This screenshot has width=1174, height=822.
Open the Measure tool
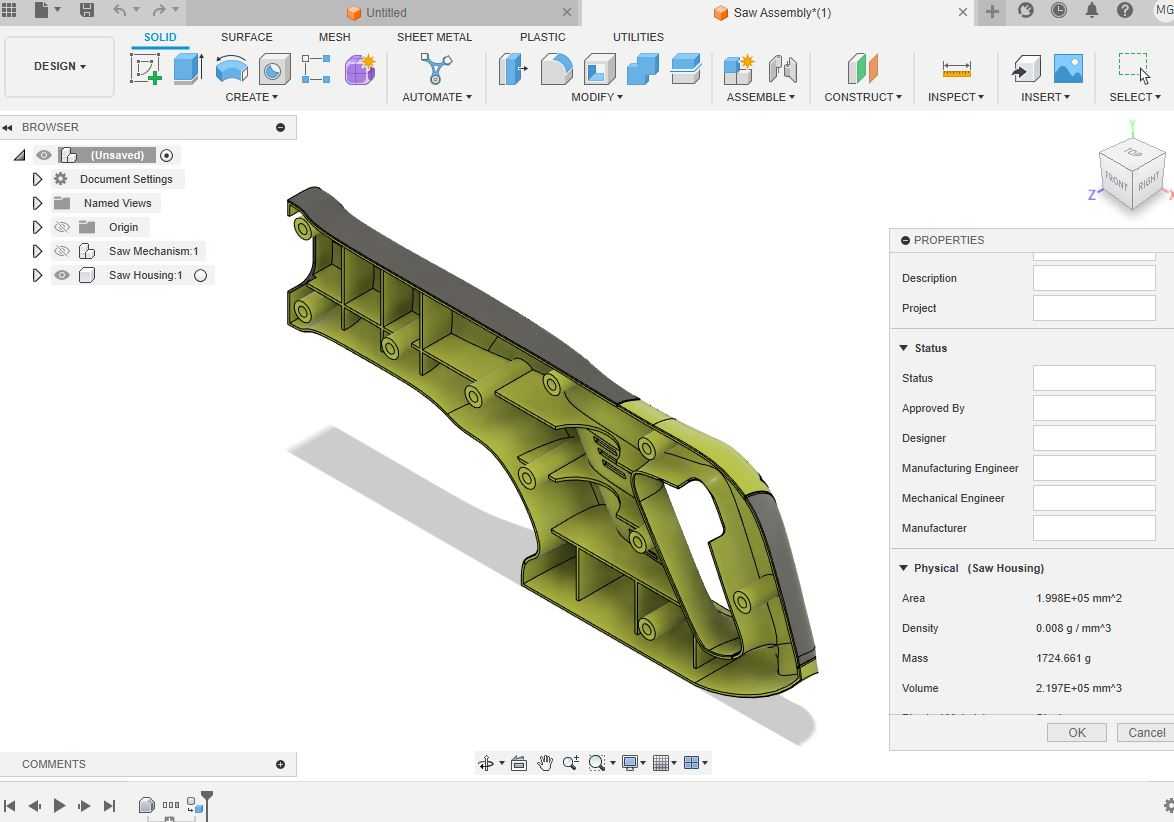click(956, 70)
